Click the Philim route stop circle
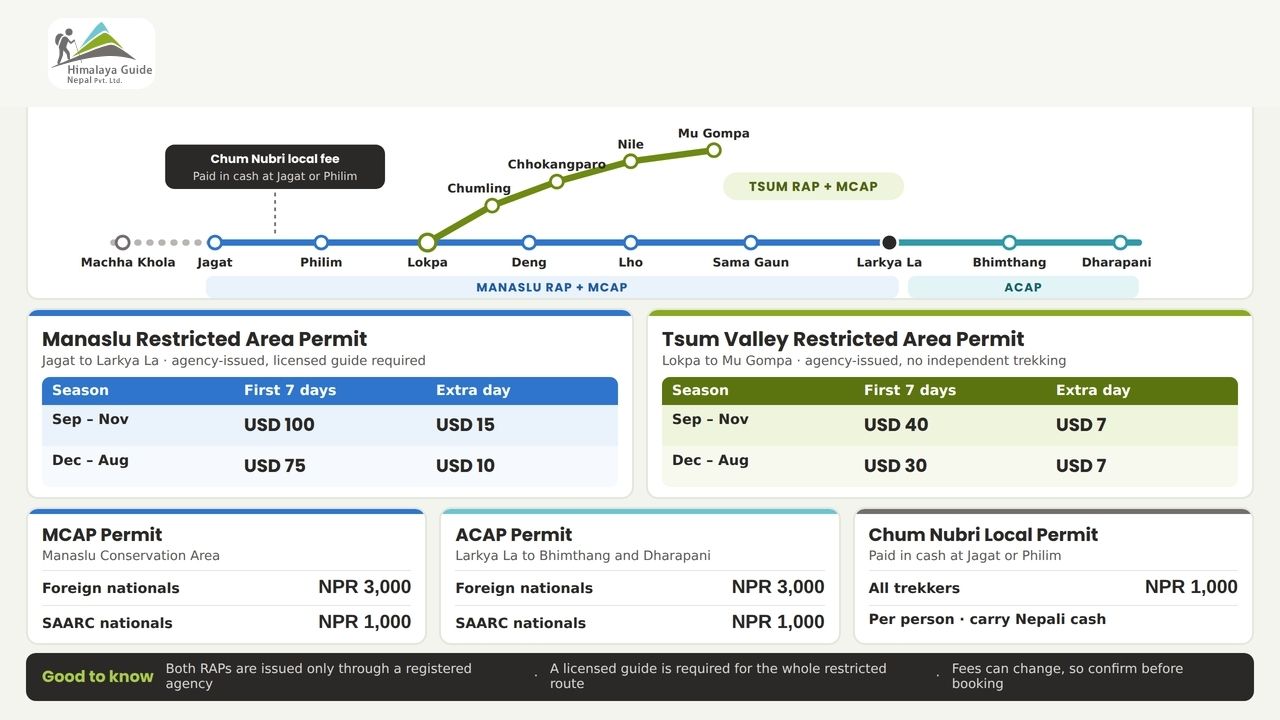This screenshot has width=1280, height=720. pos(321,242)
